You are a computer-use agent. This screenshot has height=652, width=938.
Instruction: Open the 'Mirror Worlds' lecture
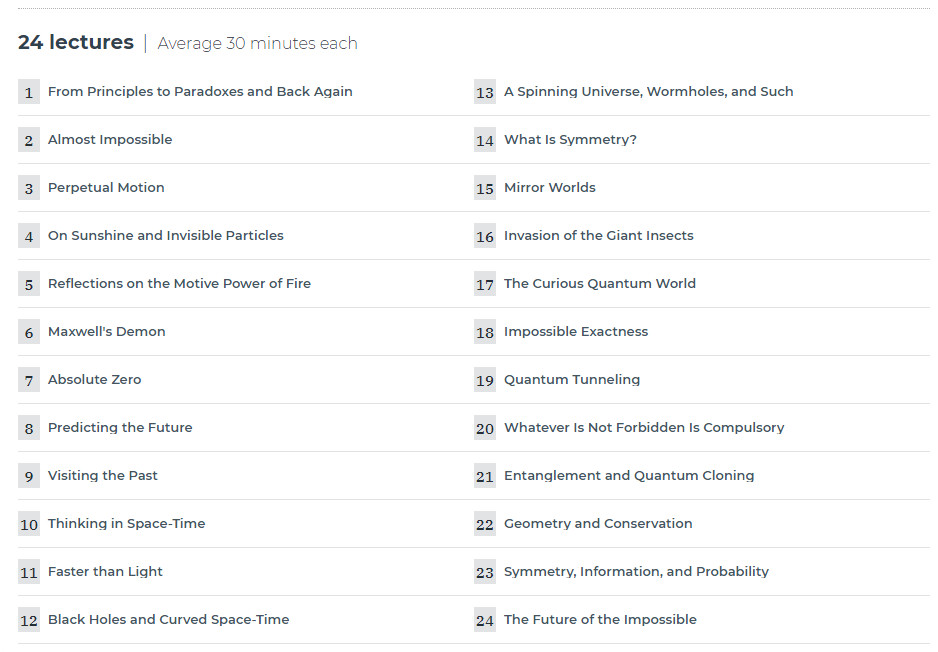point(550,188)
